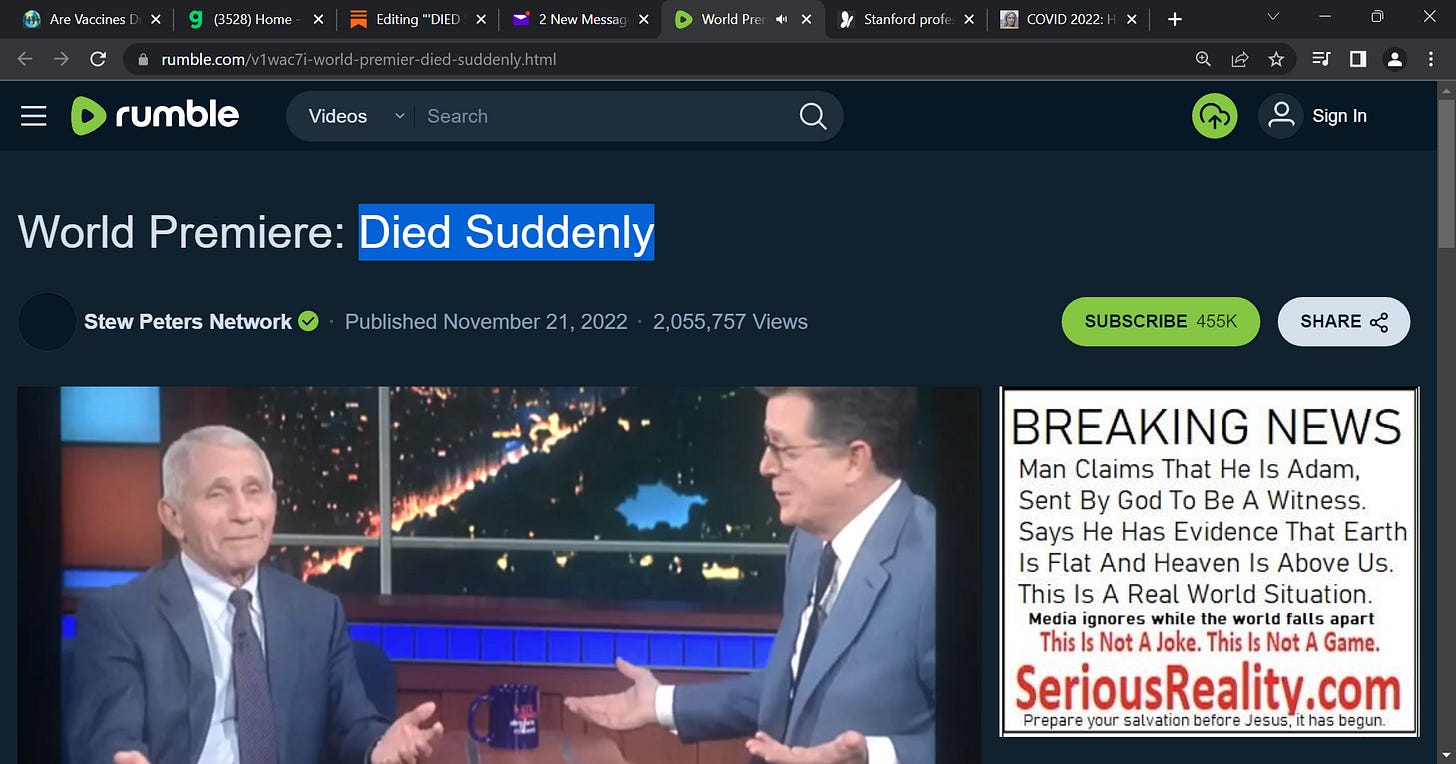1456x764 pixels.
Task: Reload the current page
Action: pyautogui.click(x=98, y=59)
